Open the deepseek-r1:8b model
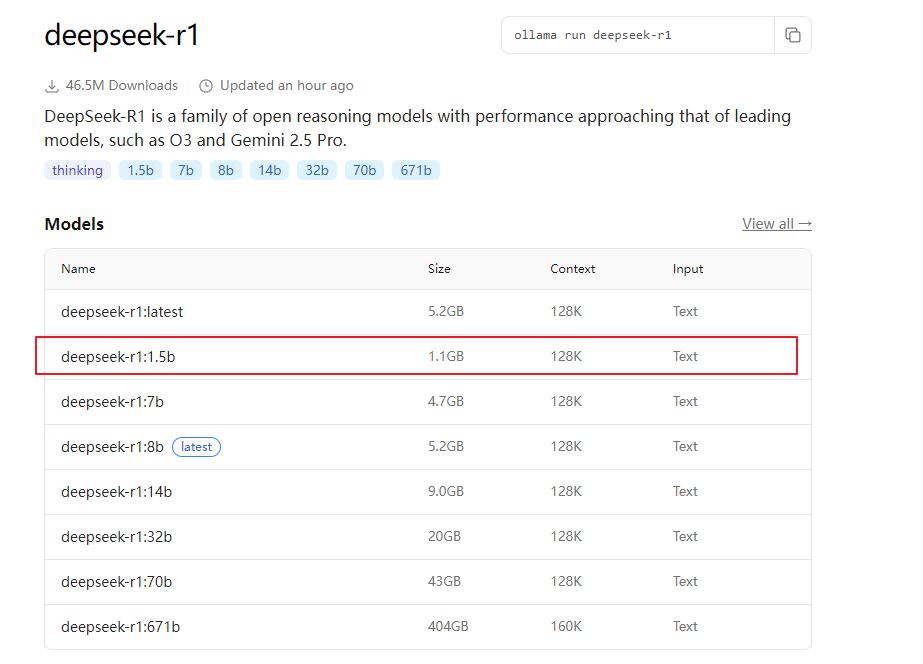This screenshot has height=664, width=923. tap(112, 447)
